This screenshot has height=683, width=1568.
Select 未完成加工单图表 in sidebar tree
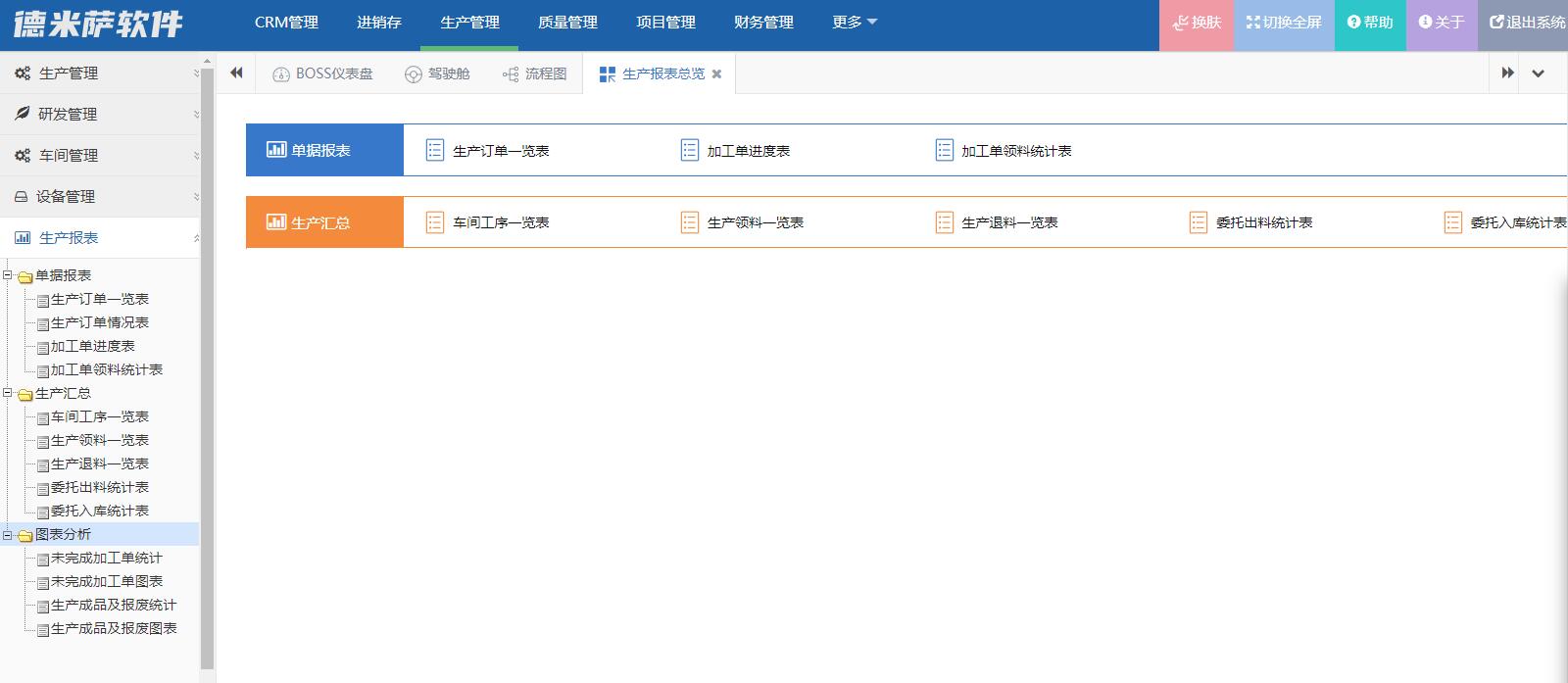coord(106,581)
